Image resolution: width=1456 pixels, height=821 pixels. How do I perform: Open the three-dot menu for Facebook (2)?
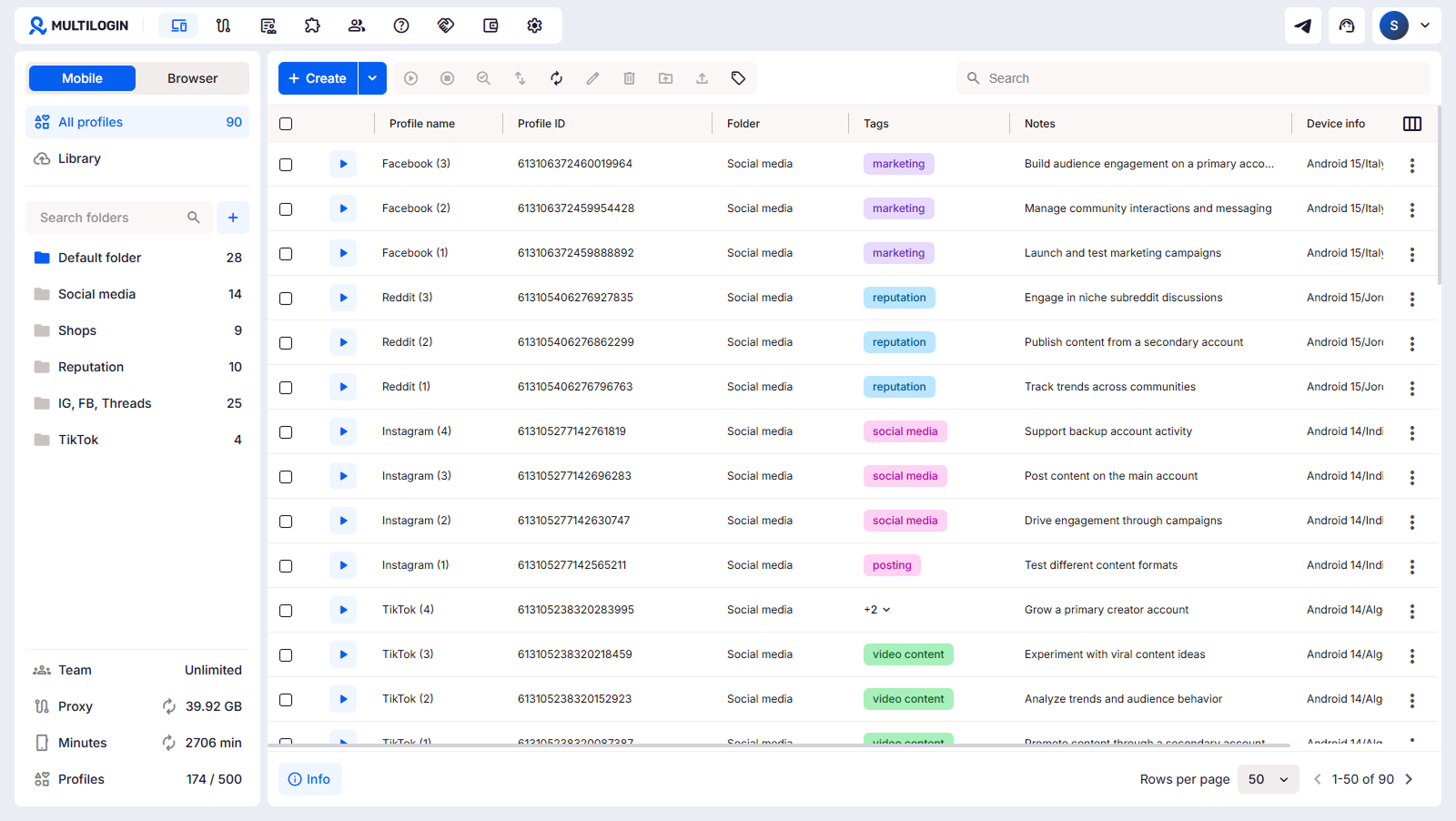pos(1411,209)
